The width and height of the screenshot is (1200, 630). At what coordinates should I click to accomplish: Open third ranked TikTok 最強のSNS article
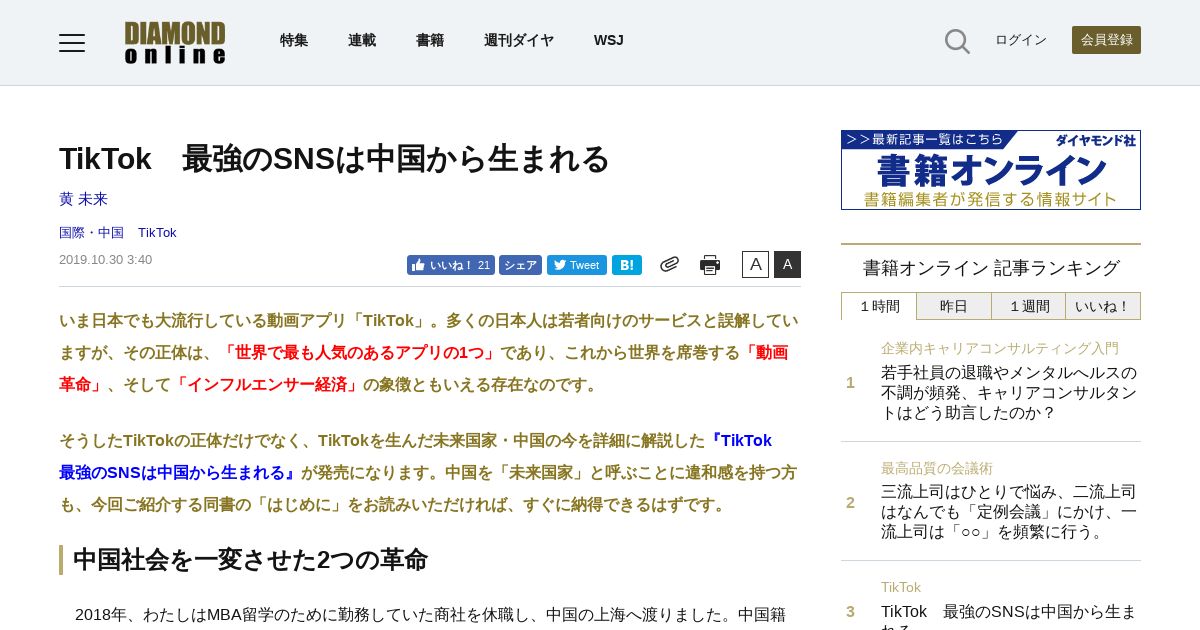click(1009, 615)
